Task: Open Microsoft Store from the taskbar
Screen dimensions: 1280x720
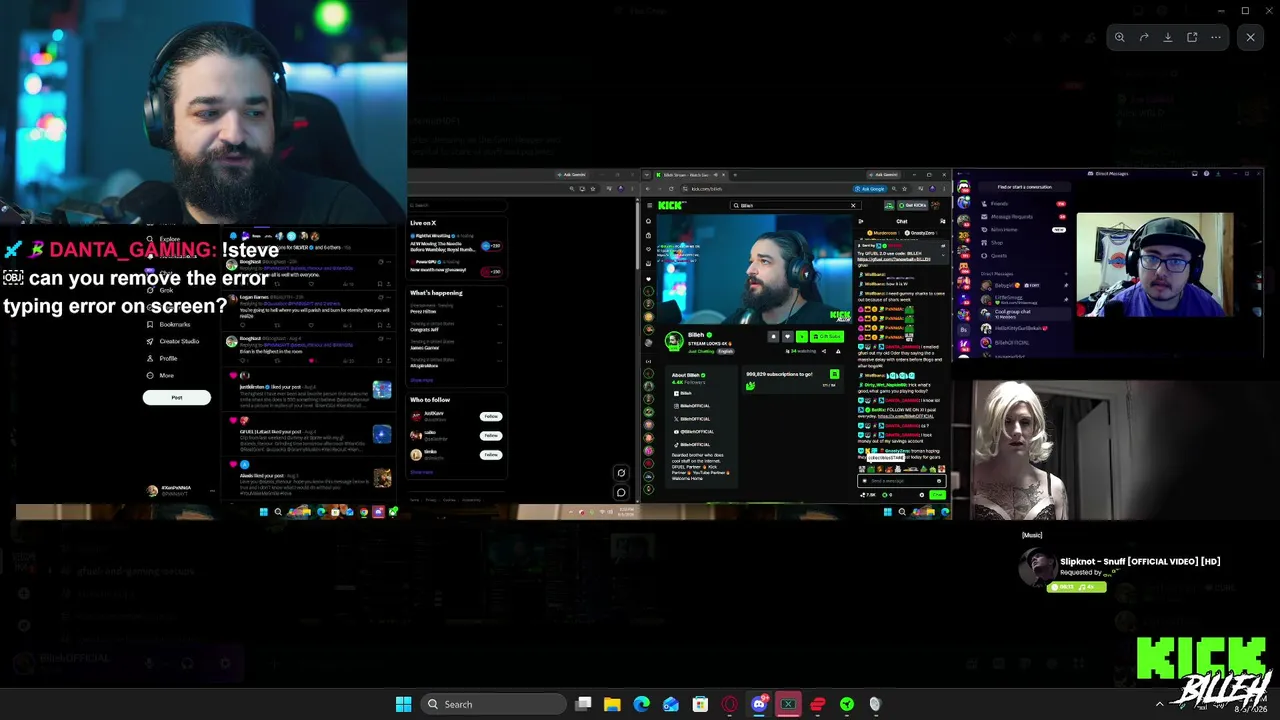Action: [700, 704]
